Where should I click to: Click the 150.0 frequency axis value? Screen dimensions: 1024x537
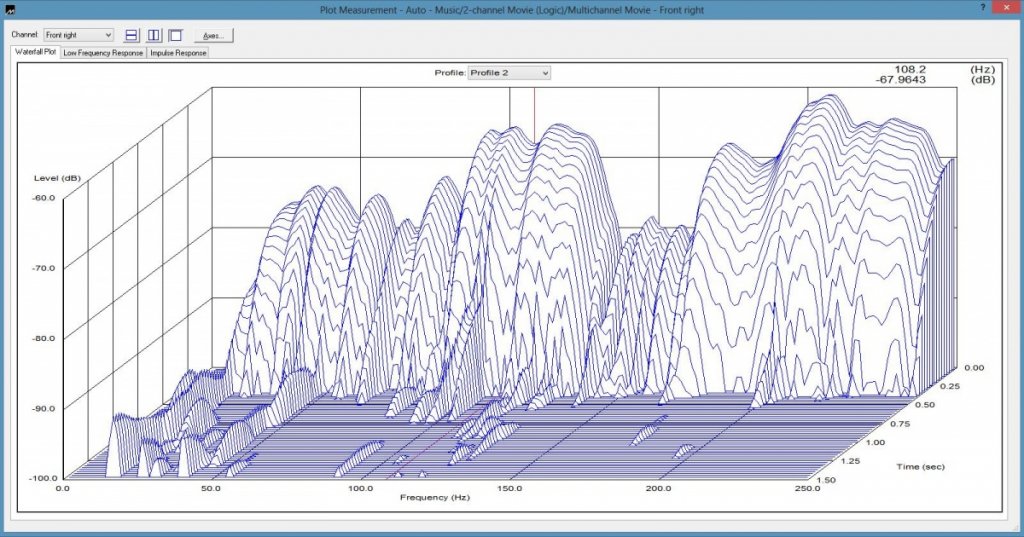(x=509, y=488)
